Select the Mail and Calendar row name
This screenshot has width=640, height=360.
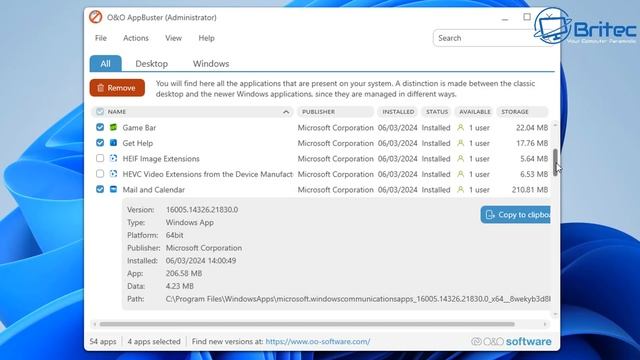click(153, 190)
